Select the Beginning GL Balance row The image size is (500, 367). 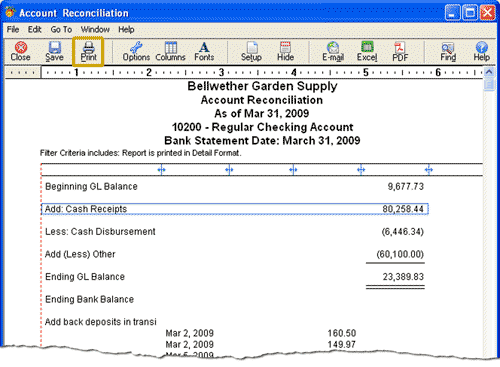coord(235,186)
